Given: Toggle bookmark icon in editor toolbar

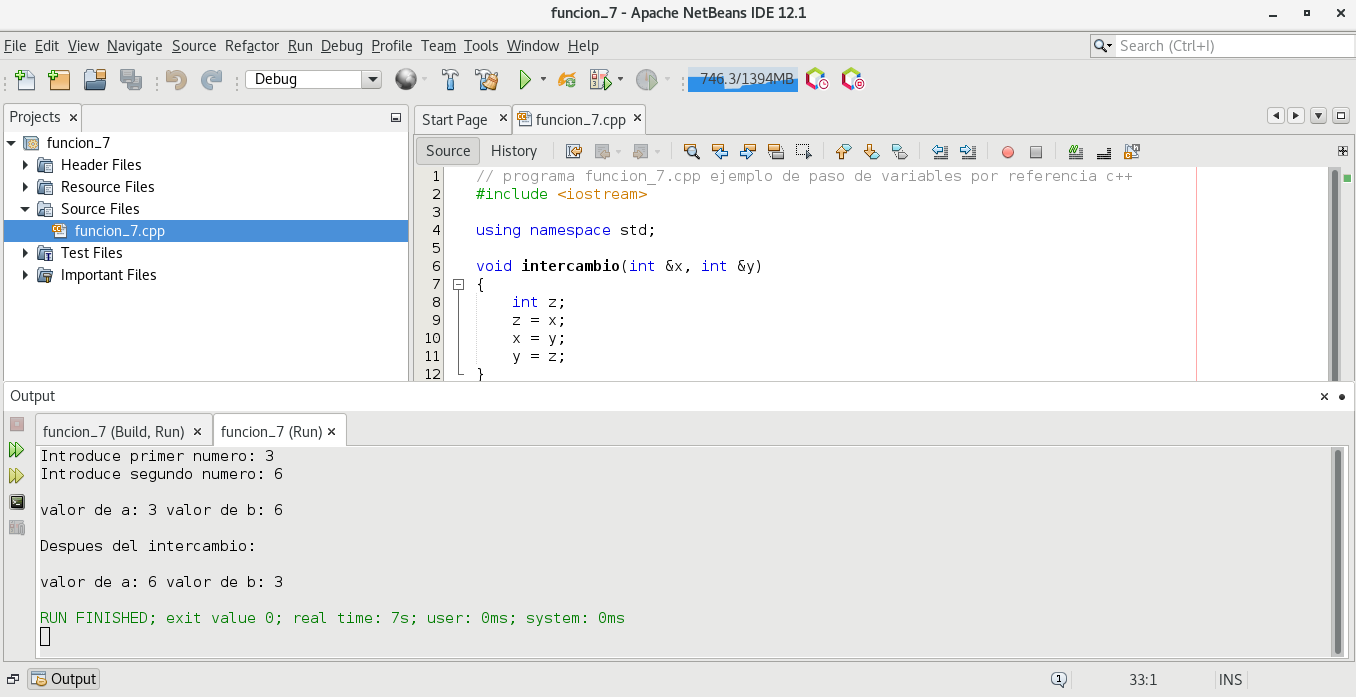Looking at the screenshot, I should coord(899,152).
